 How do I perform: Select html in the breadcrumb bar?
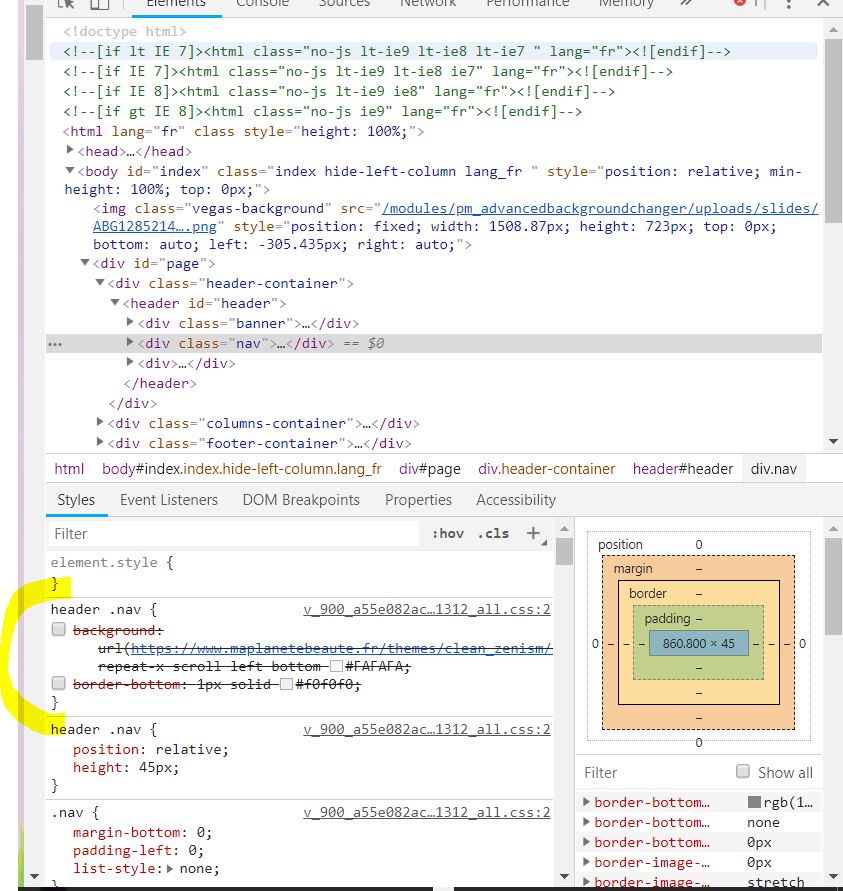[69, 469]
